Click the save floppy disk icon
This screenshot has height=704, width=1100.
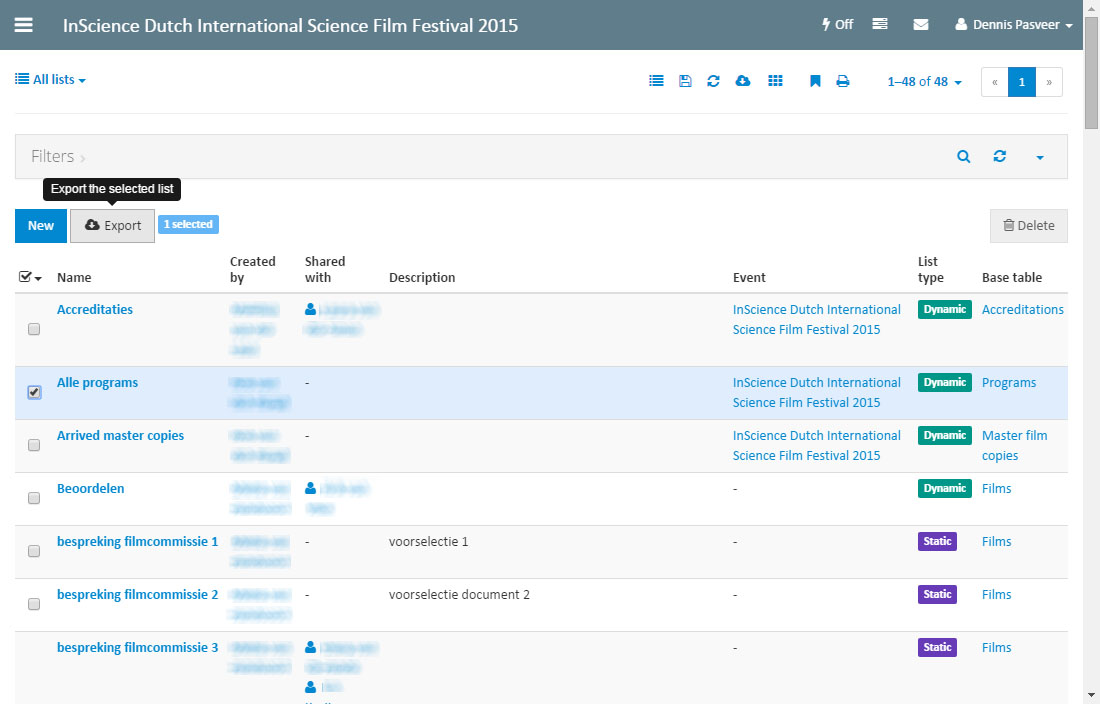[685, 82]
